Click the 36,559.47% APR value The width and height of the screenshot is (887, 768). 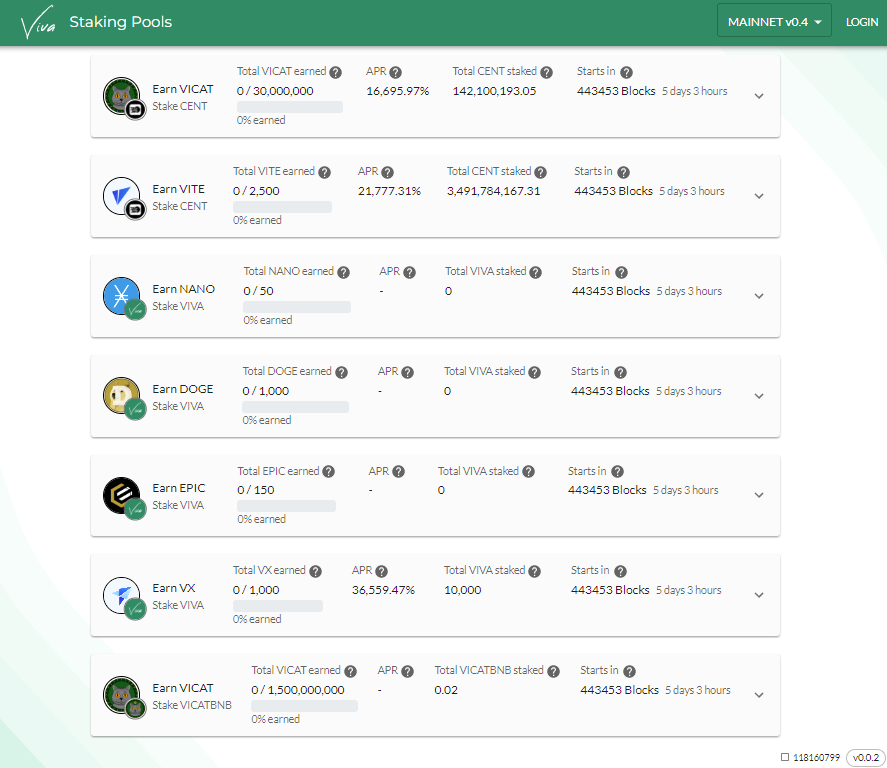(x=383, y=590)
